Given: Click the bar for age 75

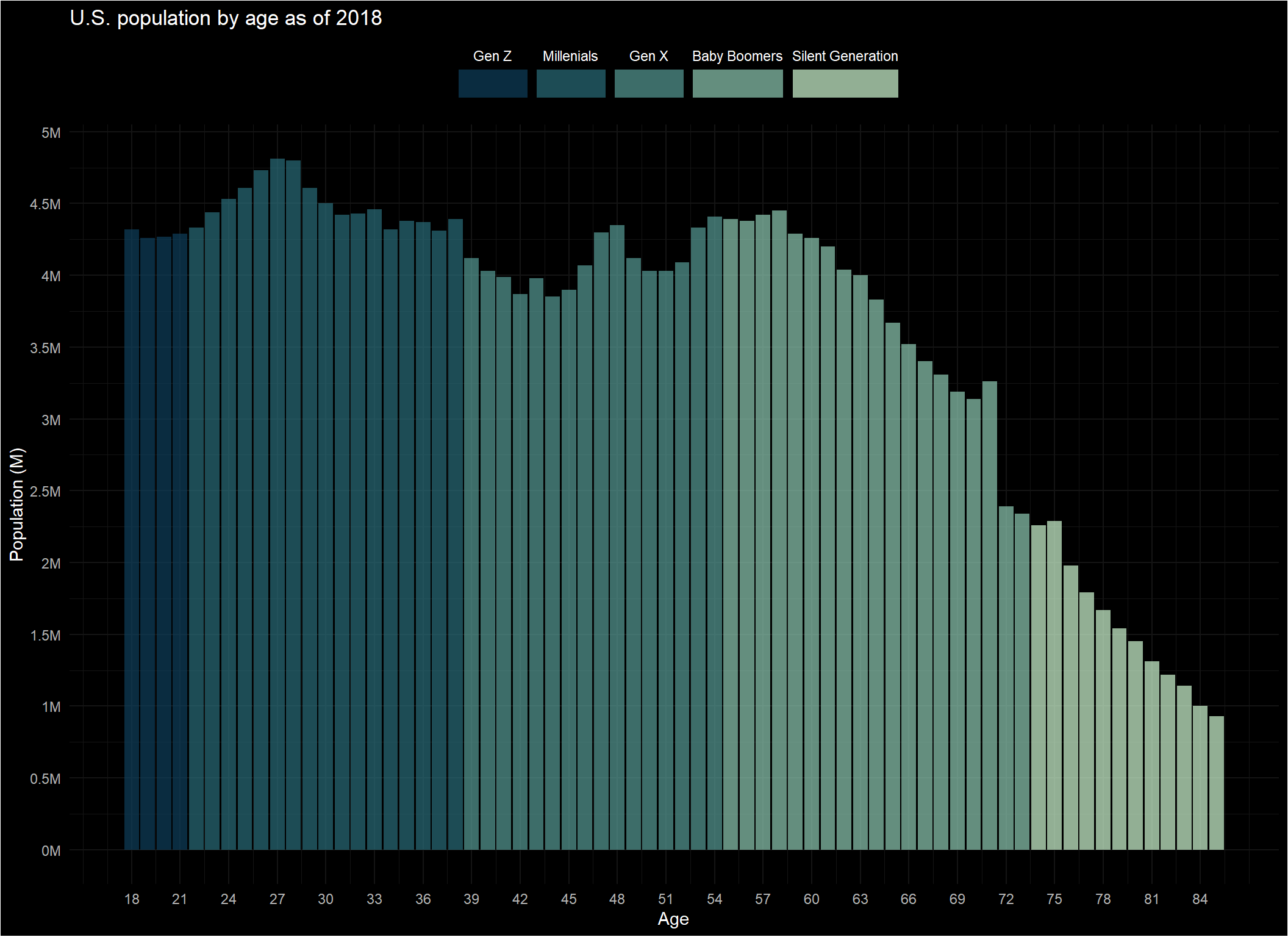Looking at the screenshot, I should point(1054,685).
